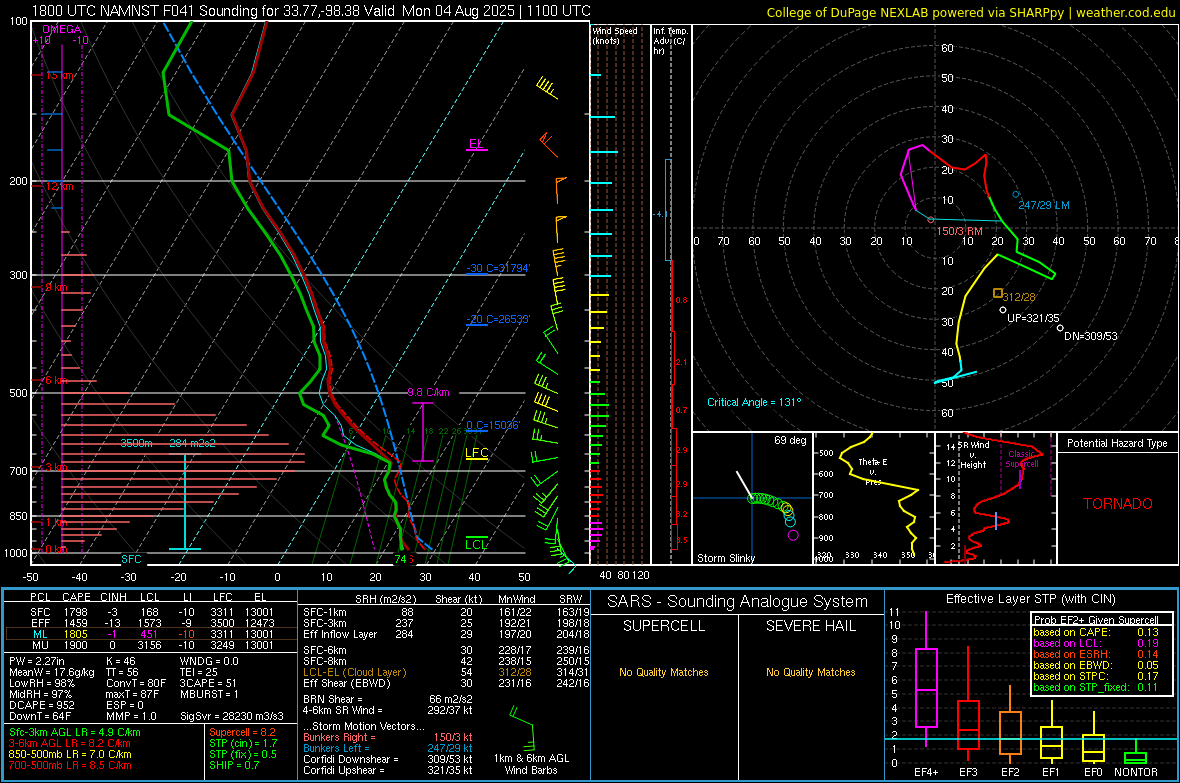
Task: Click the 'Corfidi Downshear =' line
Action: click(x=388, y=759)
